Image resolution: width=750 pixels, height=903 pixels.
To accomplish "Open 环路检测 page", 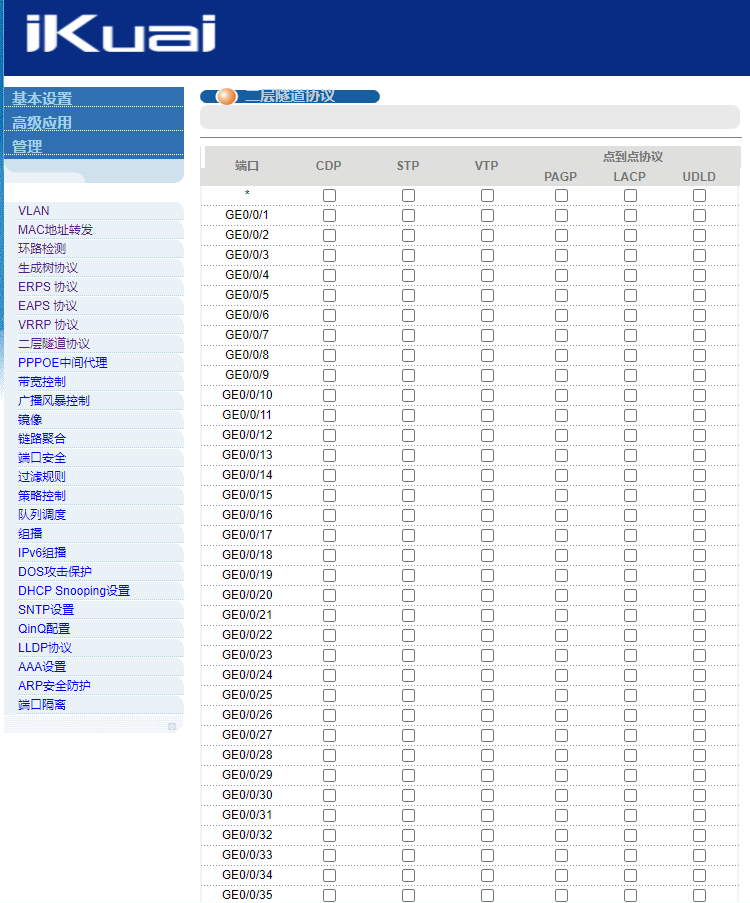I will coord(42,249).
